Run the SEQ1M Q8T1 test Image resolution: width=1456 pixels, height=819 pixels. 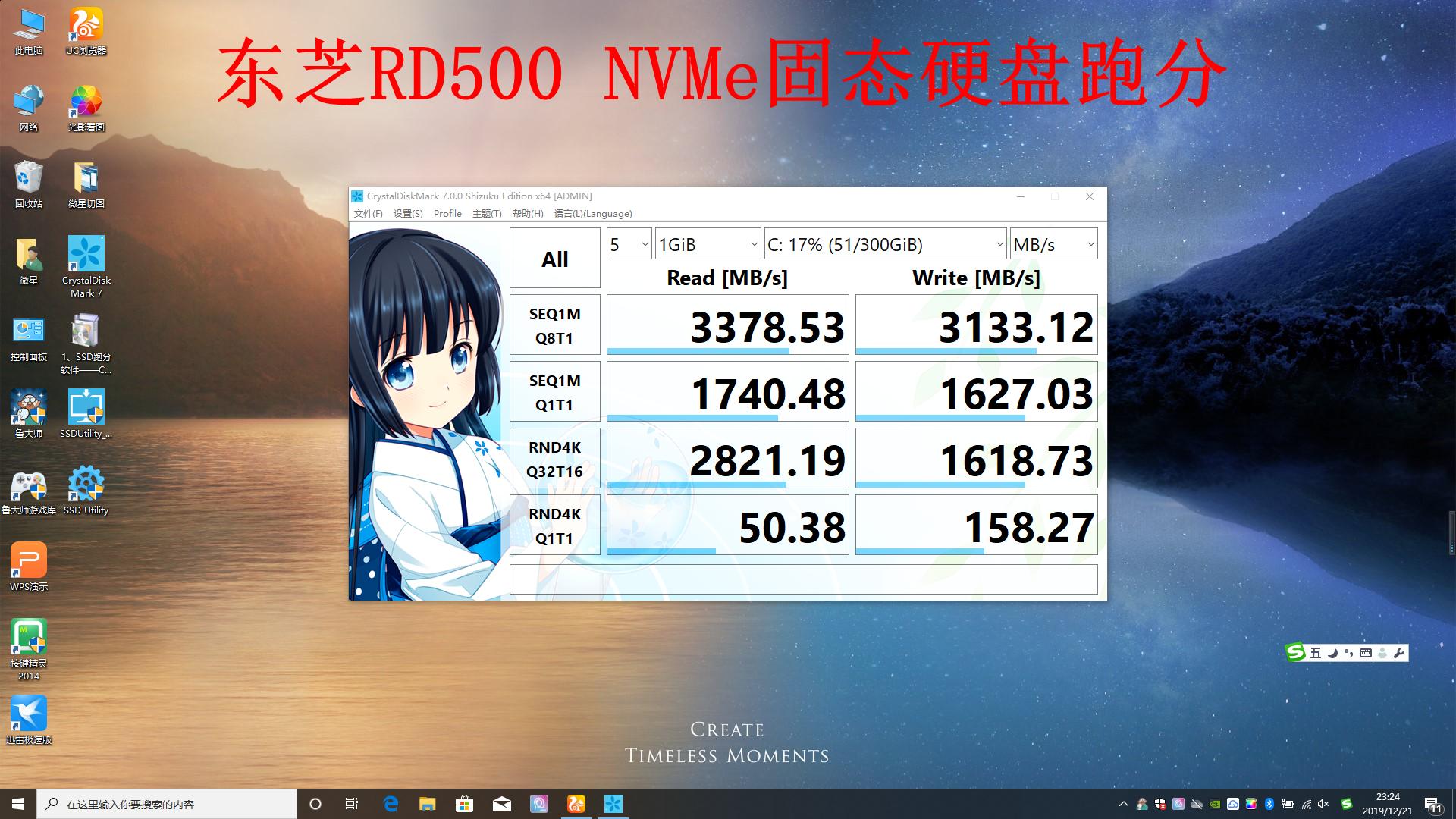click(554, 324)
